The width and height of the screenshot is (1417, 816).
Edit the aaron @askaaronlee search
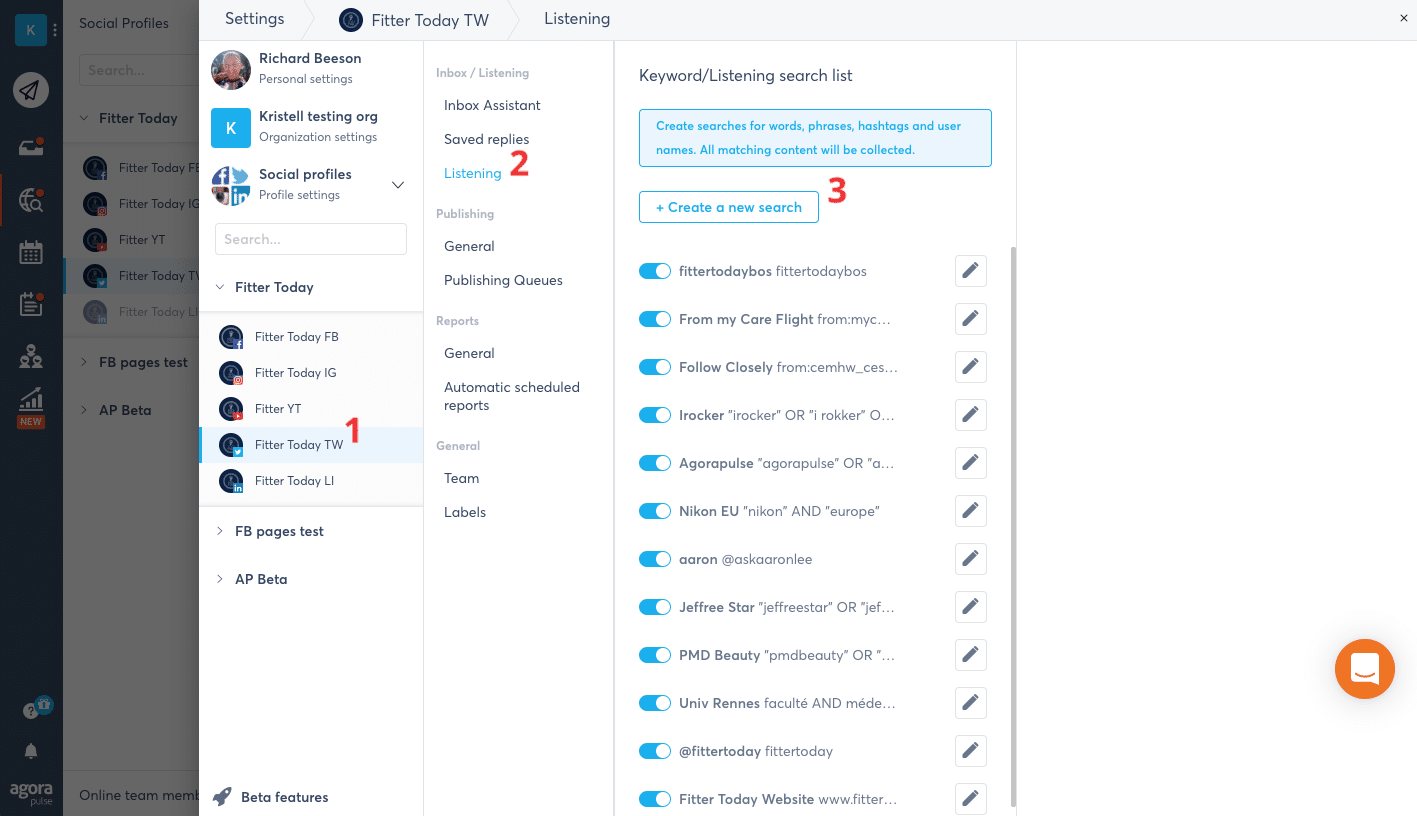(970, 559)
